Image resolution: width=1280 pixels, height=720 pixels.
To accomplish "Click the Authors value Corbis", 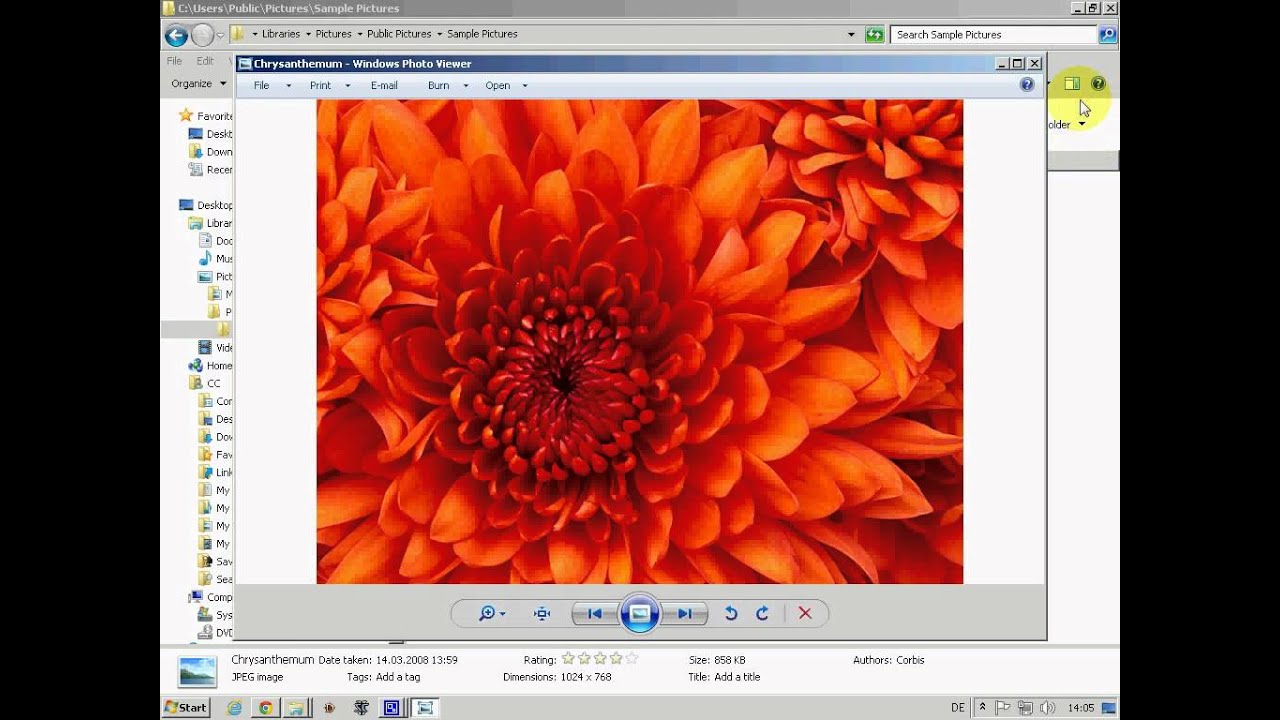I will tap(910, 660).
